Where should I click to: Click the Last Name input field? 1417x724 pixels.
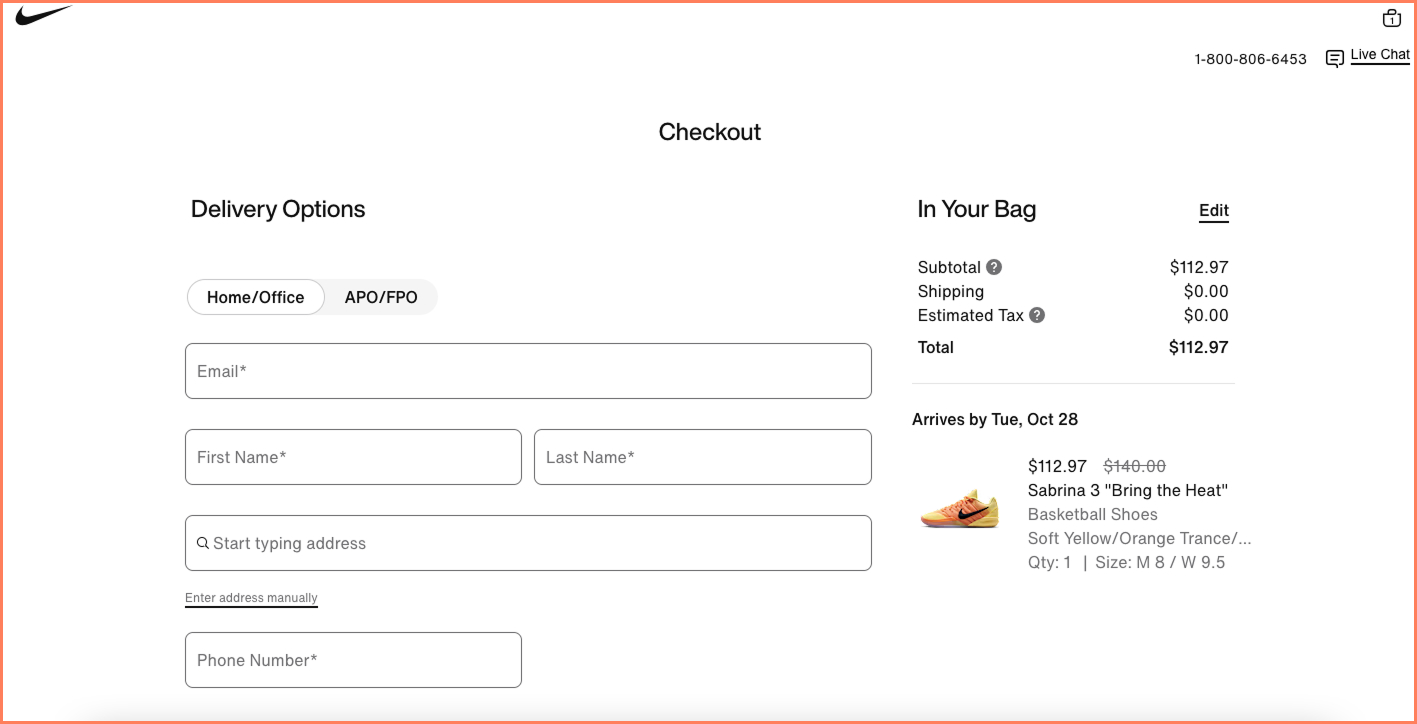702,457
